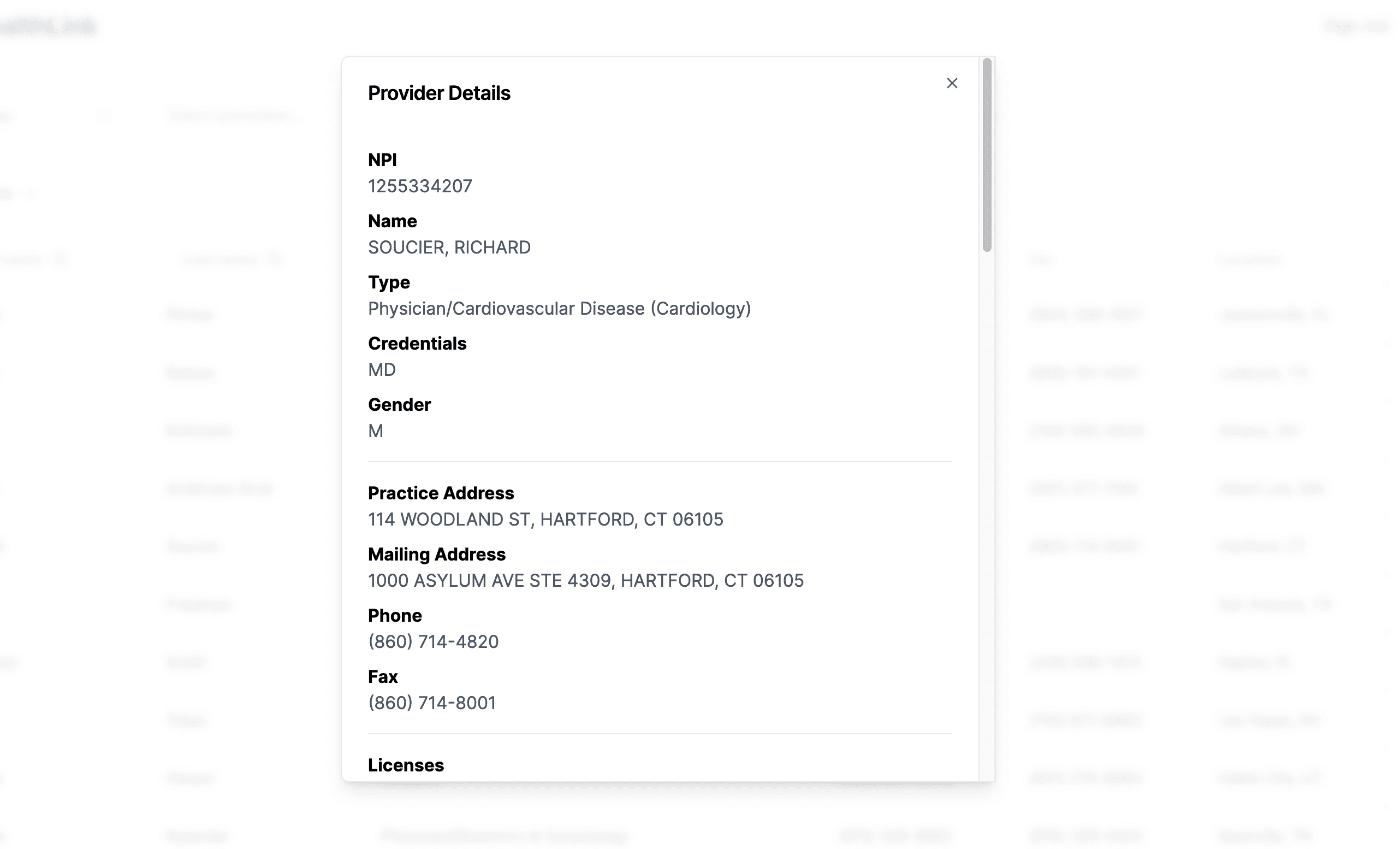The width and height of the screenshot is (1400, 849).
Task: Click the dialog's vertical scrollbar thumb
Action: pos(987,155)
